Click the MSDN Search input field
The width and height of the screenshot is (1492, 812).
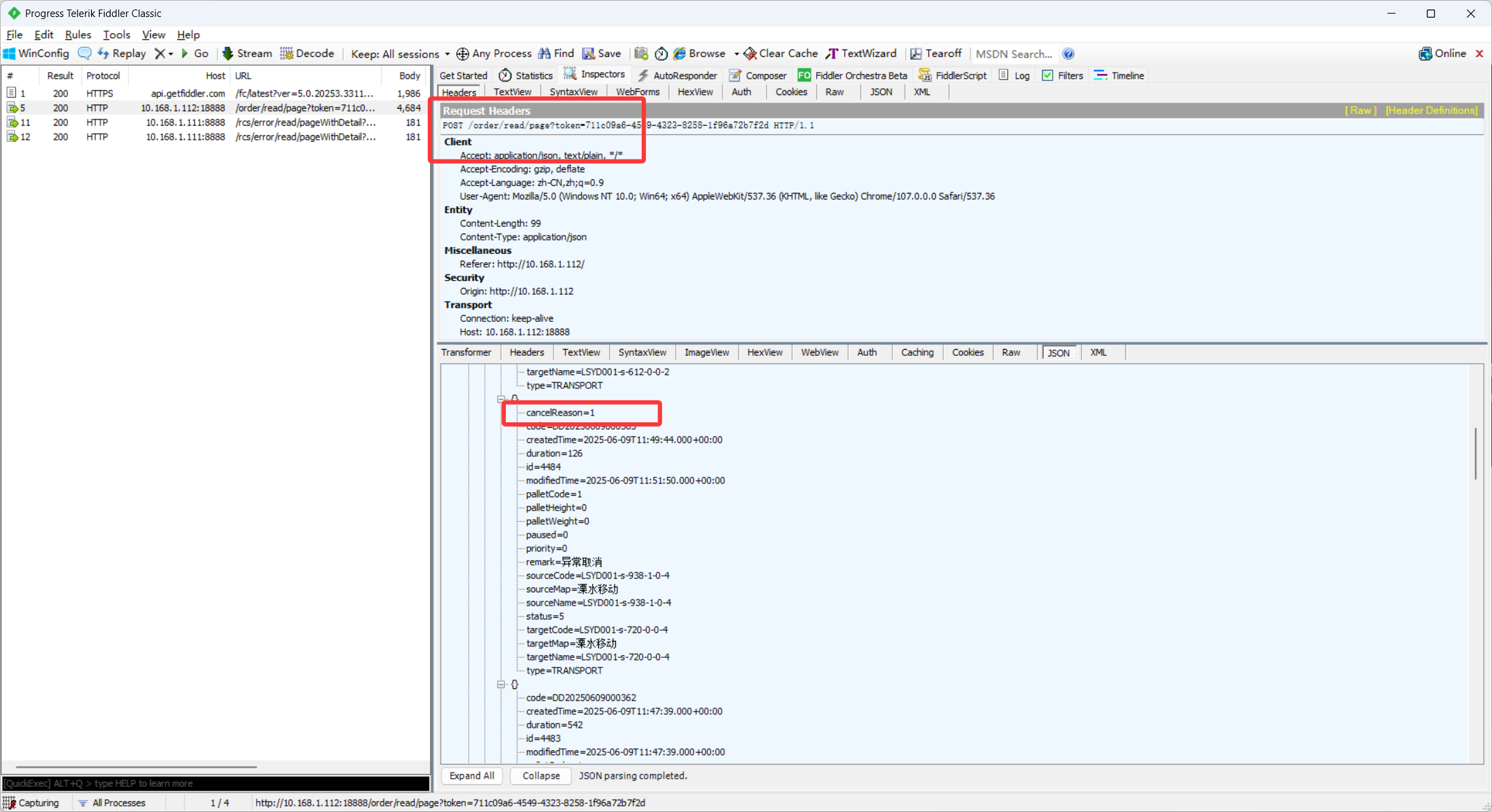[1014, 54]
